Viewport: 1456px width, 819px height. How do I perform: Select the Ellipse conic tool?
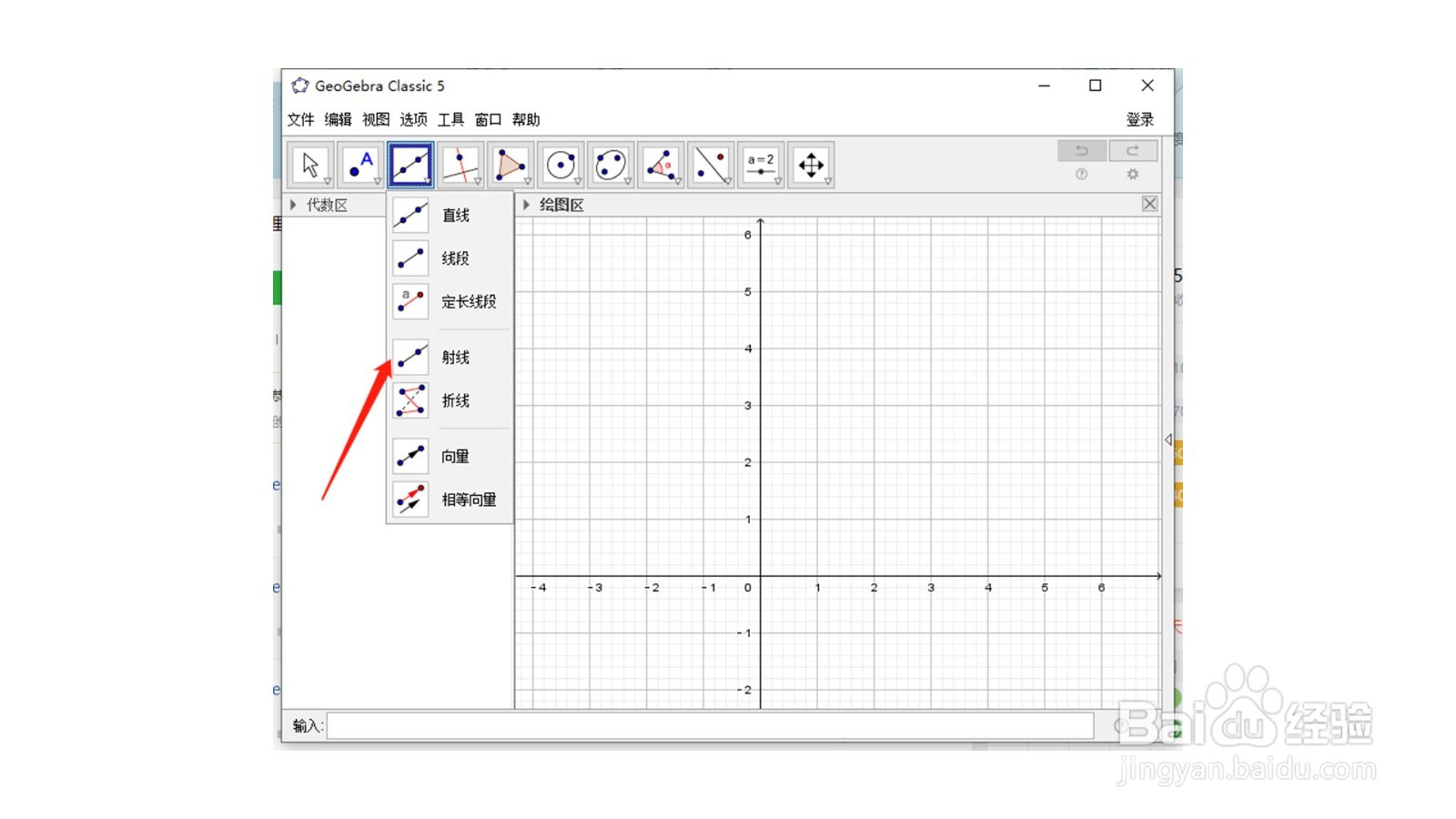pyautogui.click(x=611, y=165)
